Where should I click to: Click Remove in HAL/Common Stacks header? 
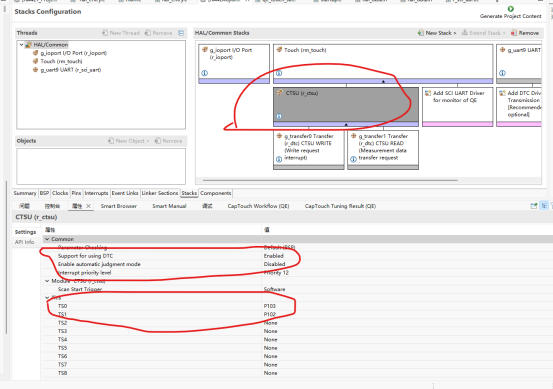(x=525, y=33)
